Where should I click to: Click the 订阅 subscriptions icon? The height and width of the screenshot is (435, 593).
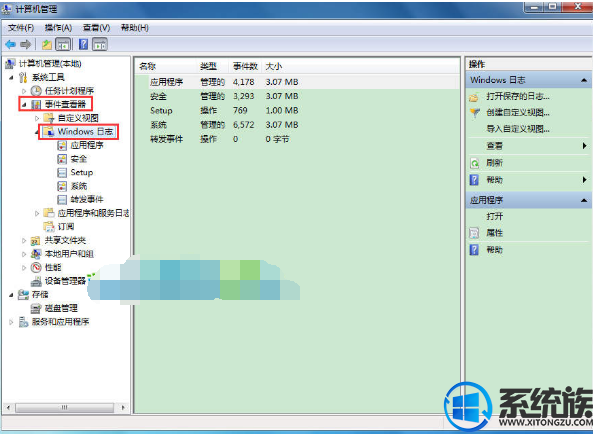click(x=49, y=227)
